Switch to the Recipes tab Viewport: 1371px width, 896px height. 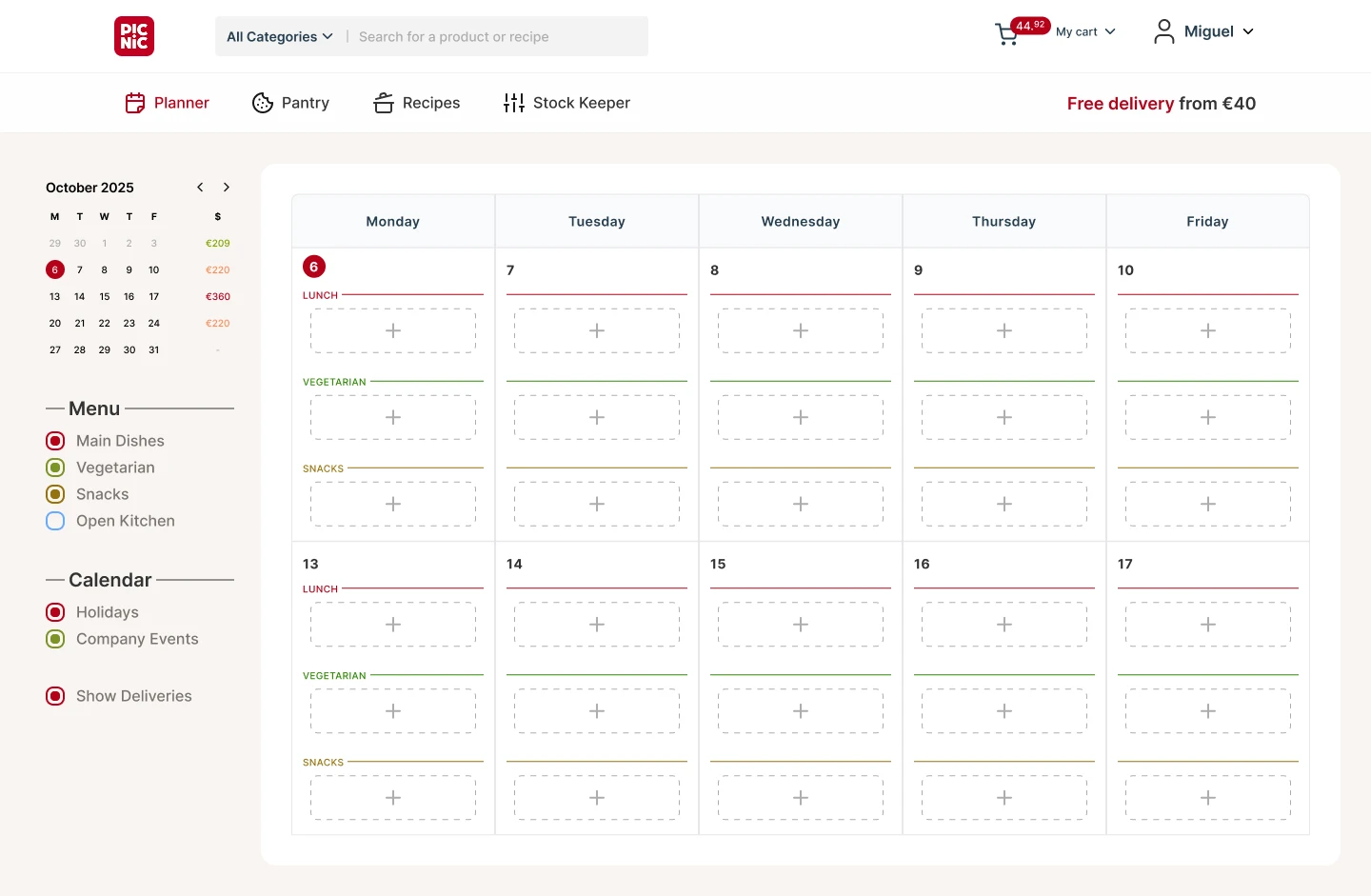point(429,102)
